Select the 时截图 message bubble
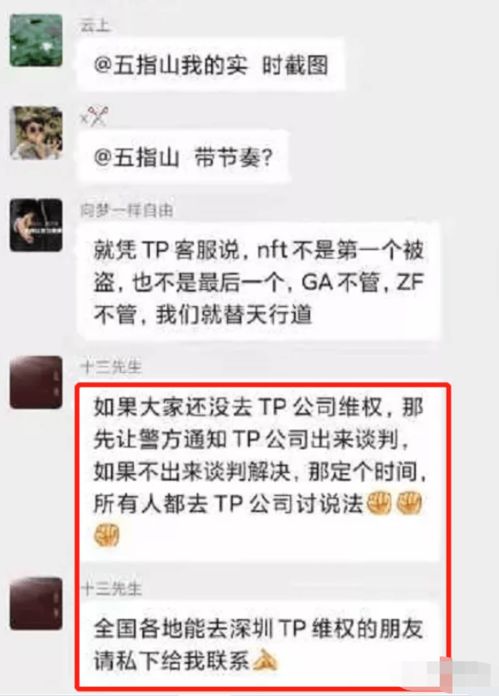Screen dimensions: 499x696 [211, 65]
